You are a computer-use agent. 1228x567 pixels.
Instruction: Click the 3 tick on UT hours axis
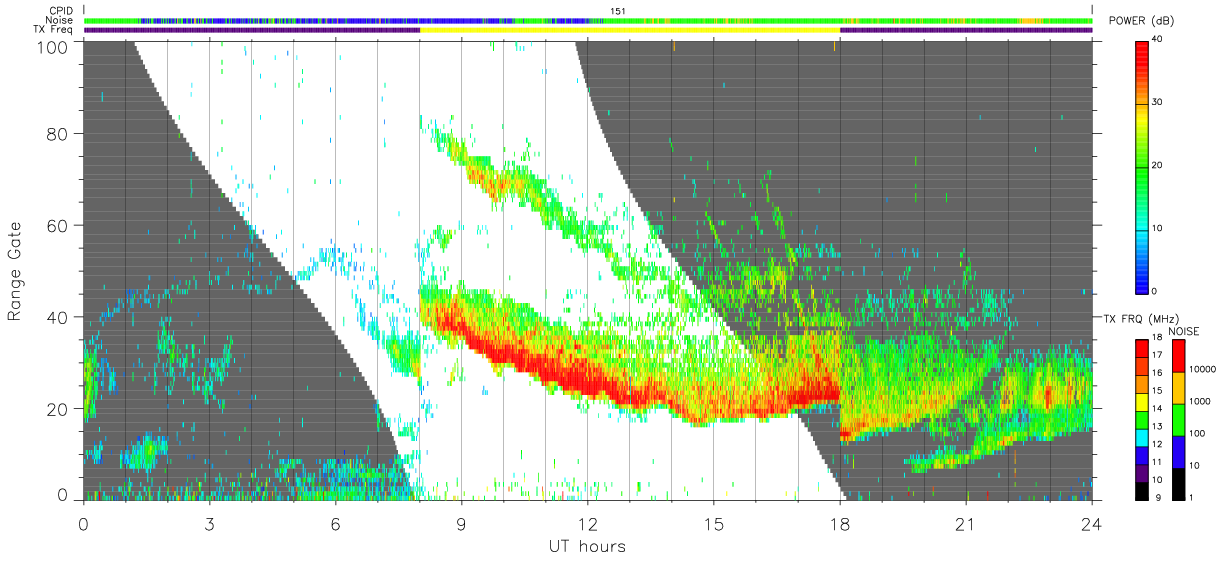209,523
